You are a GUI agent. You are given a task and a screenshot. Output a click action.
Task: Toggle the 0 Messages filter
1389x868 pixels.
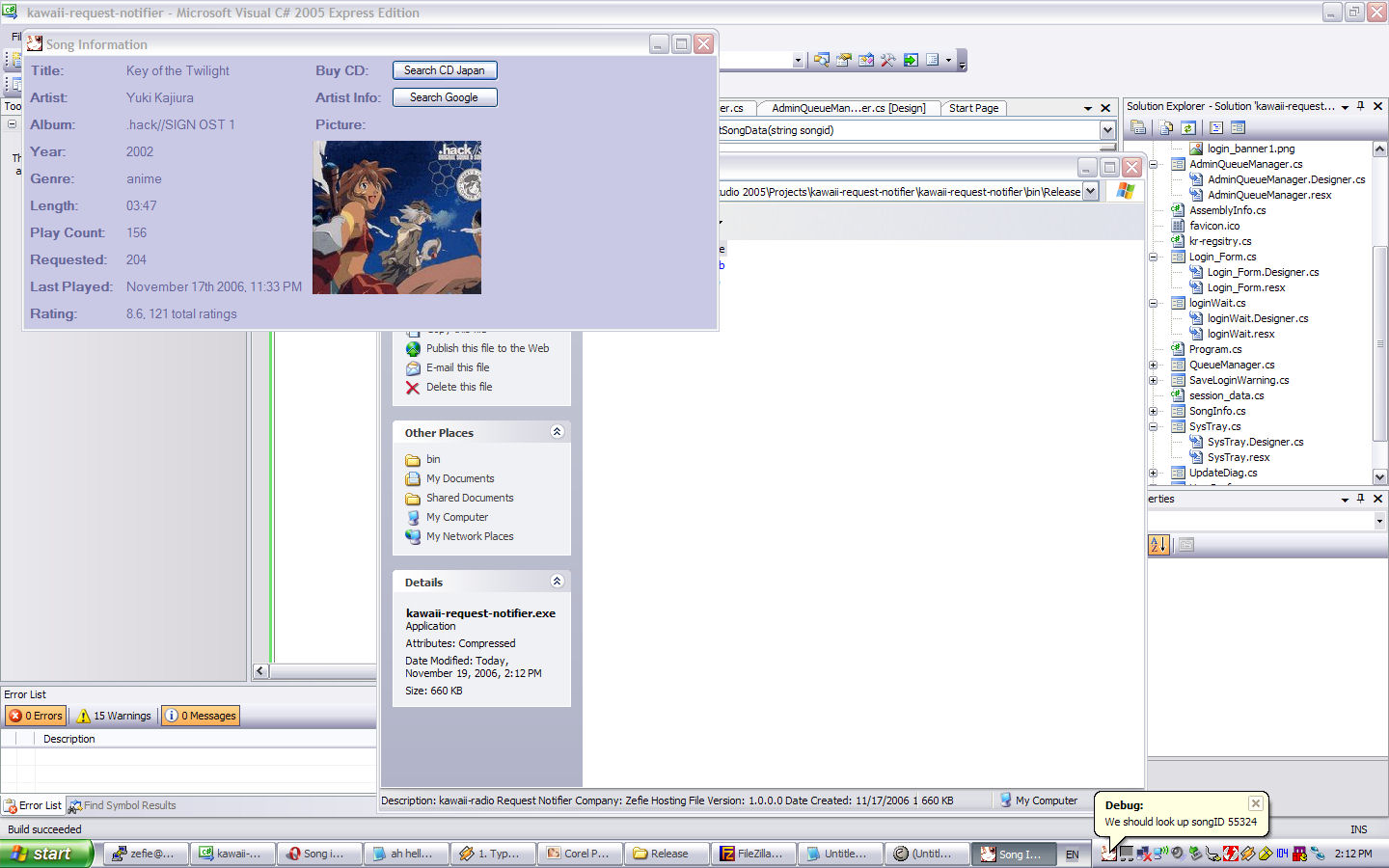click(201, 716)
